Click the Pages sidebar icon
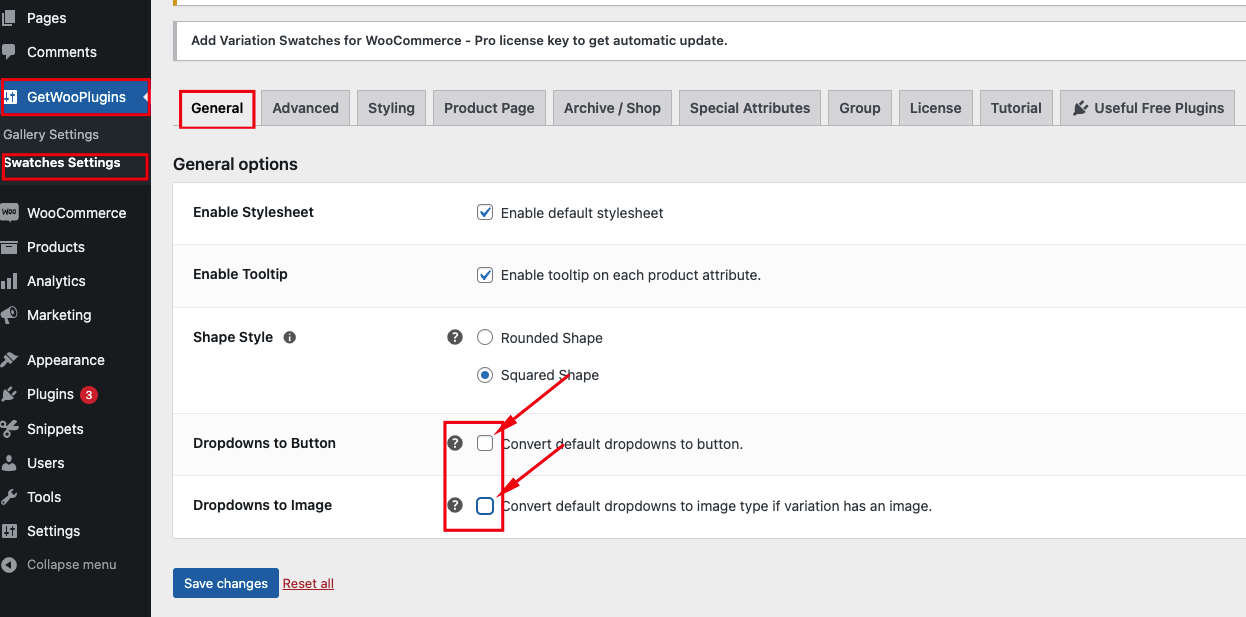 [9, 18]
